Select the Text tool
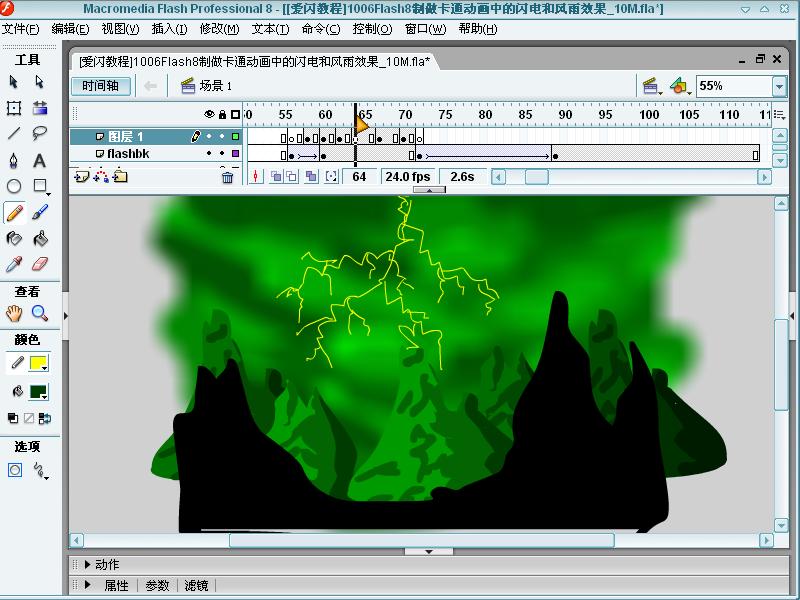This screenshot has width=800, height=600. (39, 161)
